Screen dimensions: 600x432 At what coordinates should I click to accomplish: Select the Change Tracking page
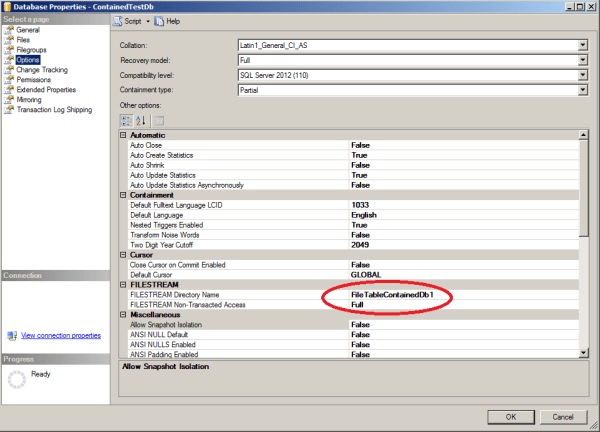[42, 70]
